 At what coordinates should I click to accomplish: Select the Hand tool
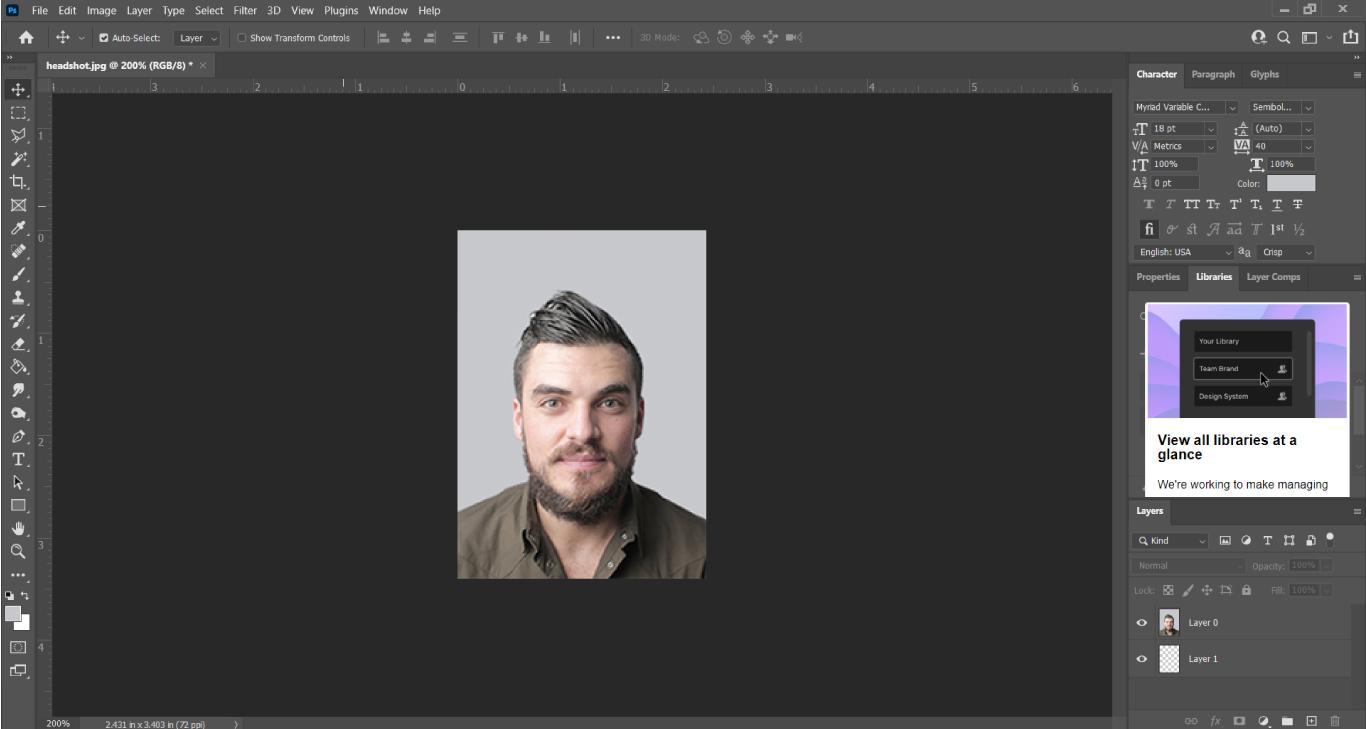tap(18, 528)
